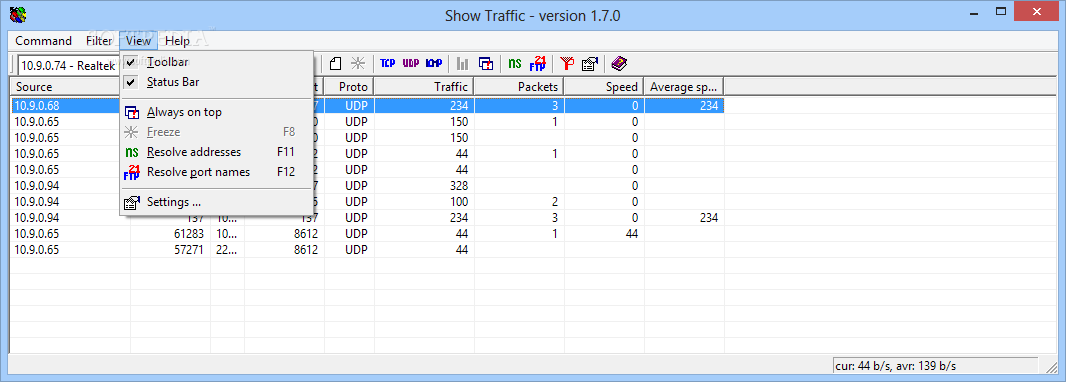Sort by the Packets column header

tap(519, 87)
